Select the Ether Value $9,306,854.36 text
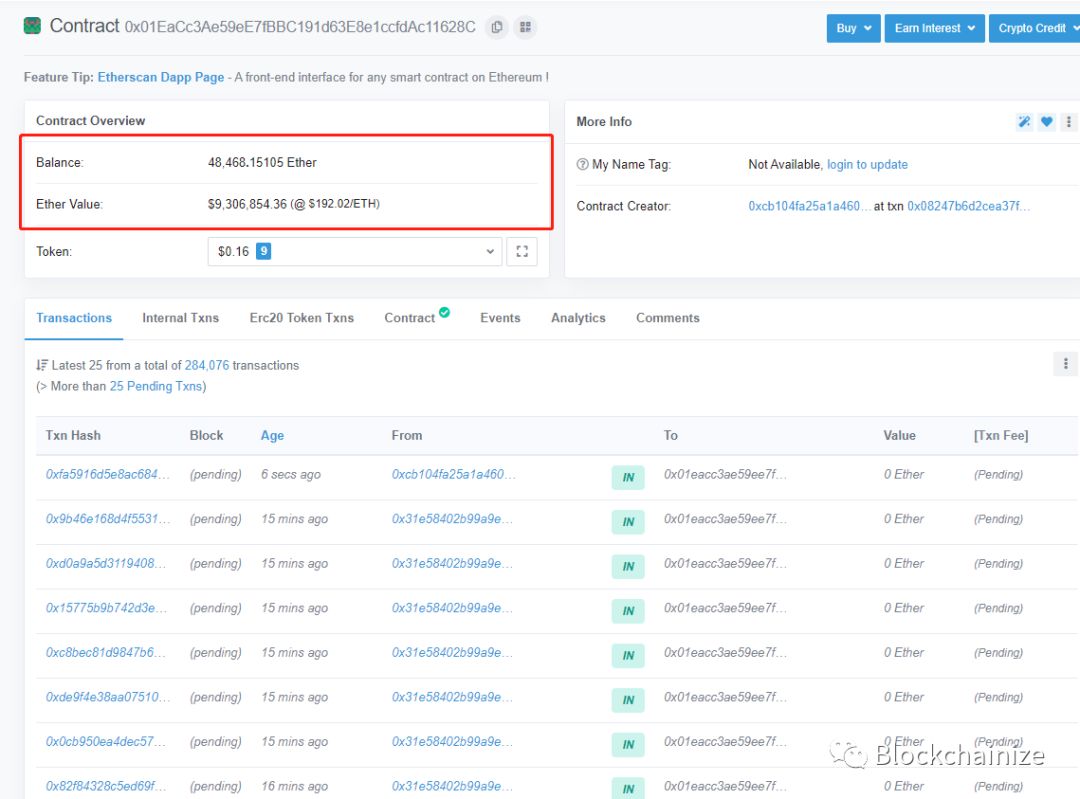 pyautogui.click(x=294, y=204)
